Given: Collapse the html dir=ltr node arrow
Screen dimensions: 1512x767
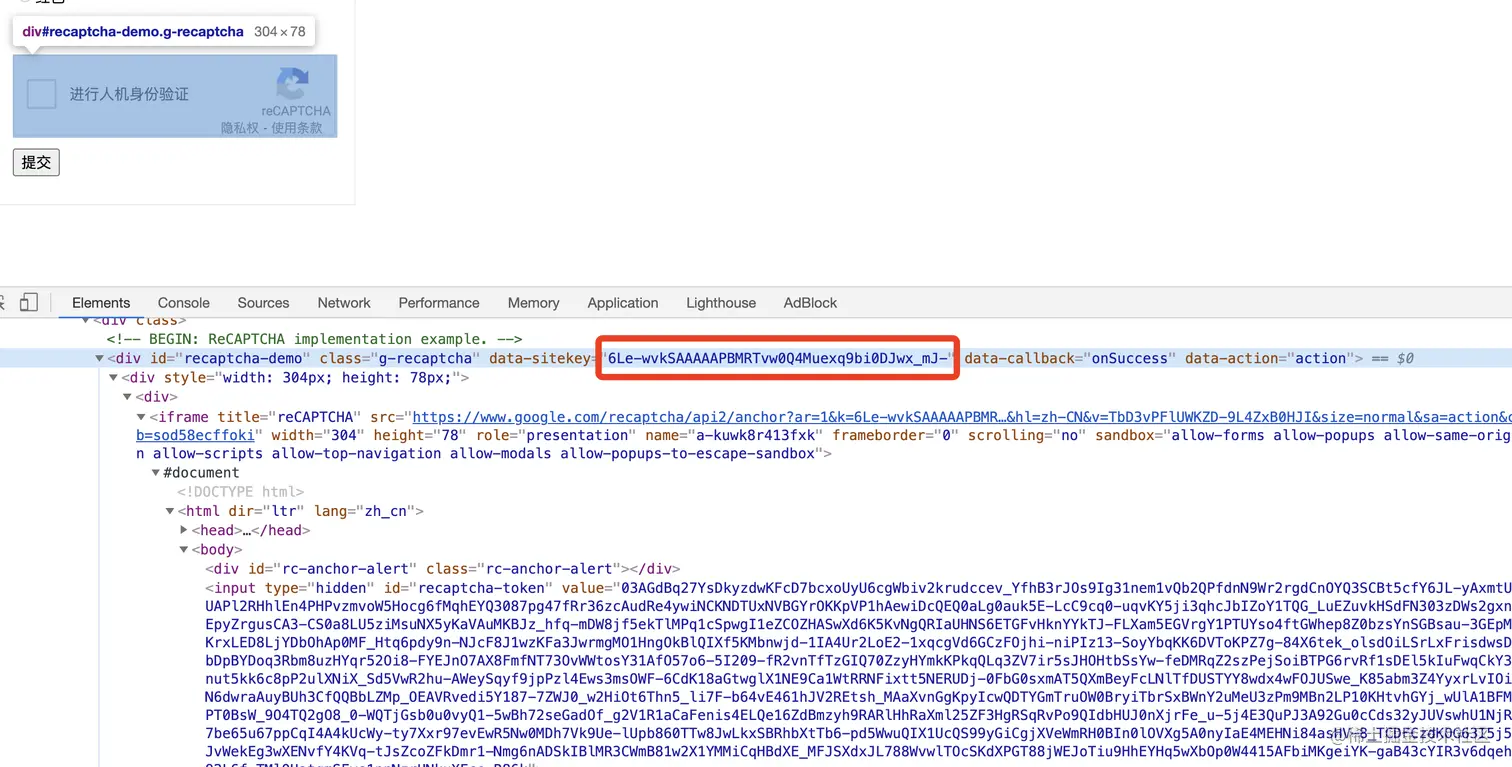Looking at the screenshot, I should click(170, 511).
